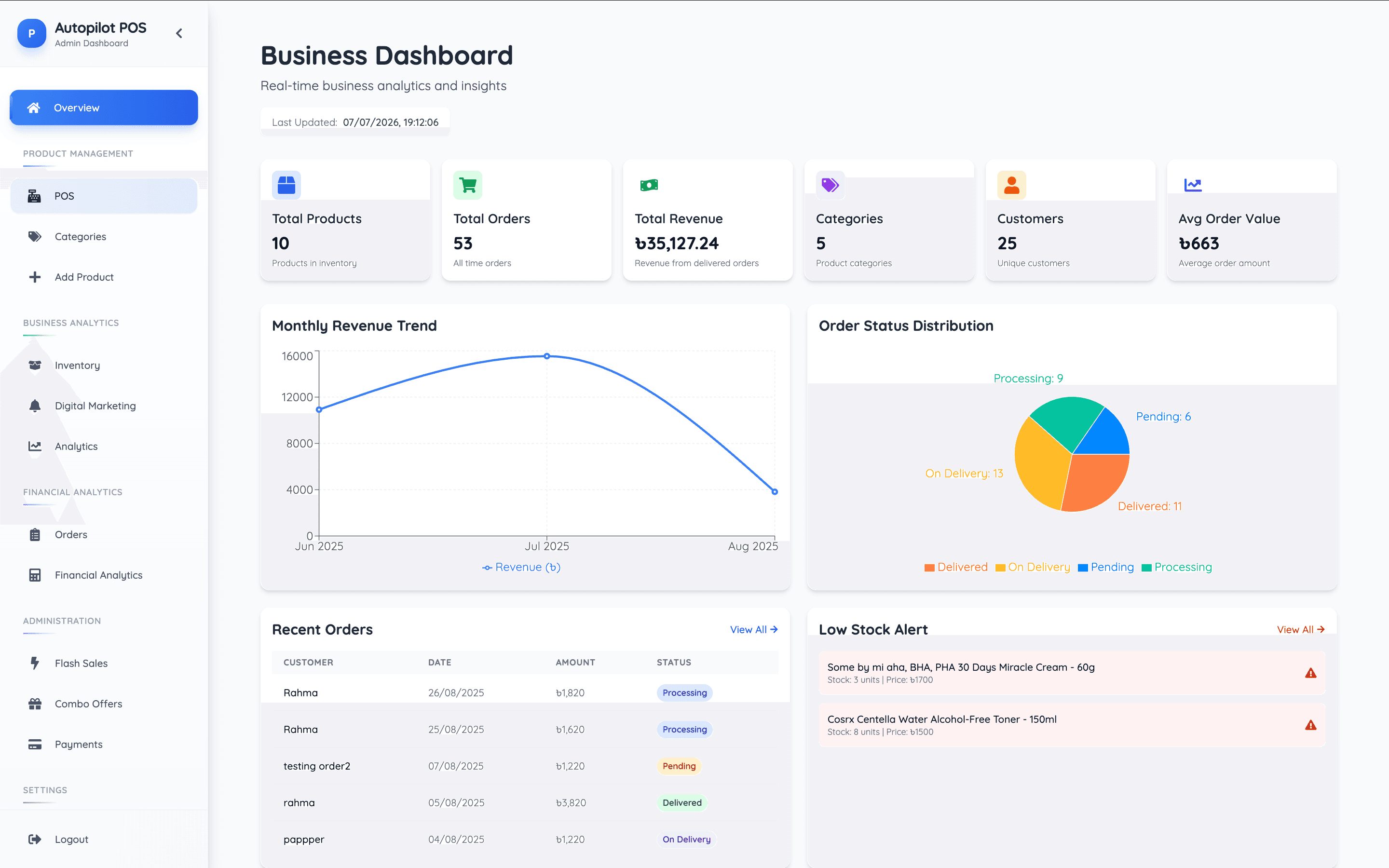
Task: Open the POS menu item
Action: pyautogui.click(x=104, y=196)
